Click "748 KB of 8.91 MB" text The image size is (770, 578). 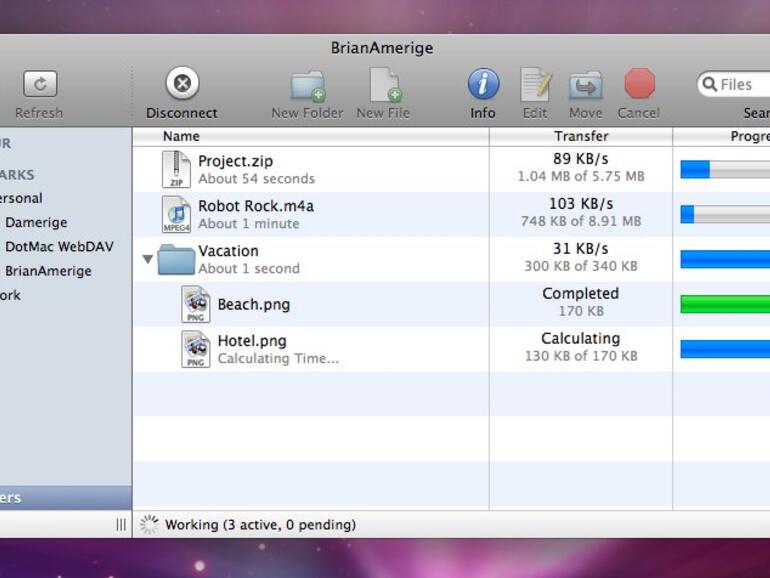[581, 221]
